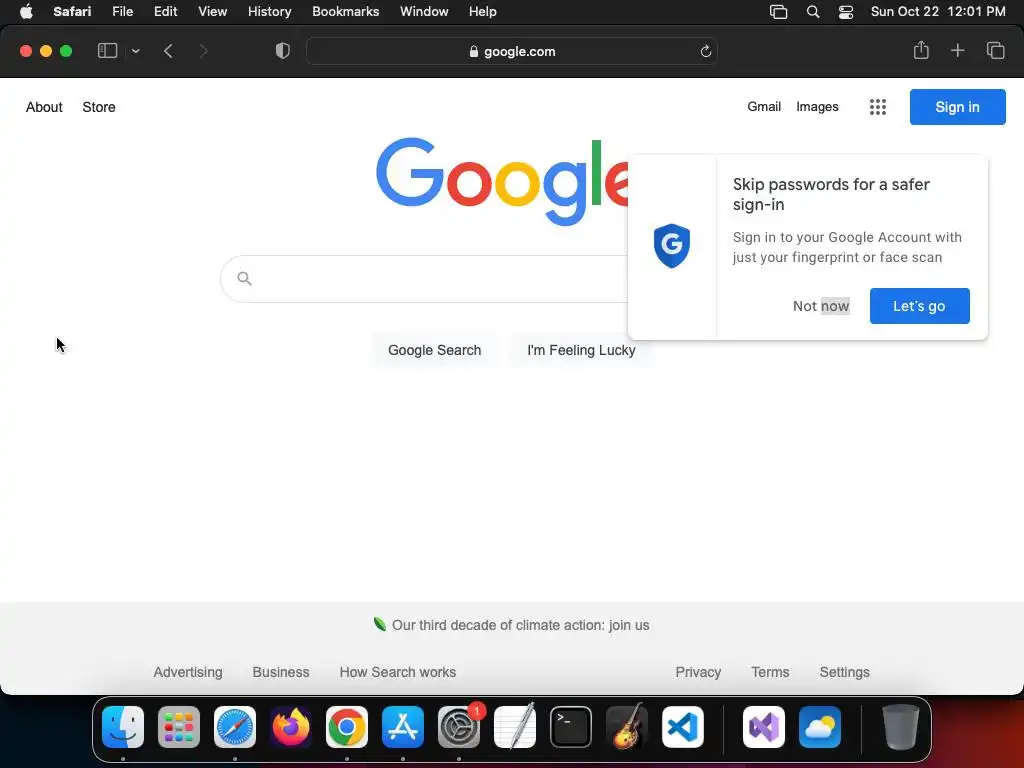This screenshot has height=768, width=1024.
Task: Open the Edit menu
Action: [x=165, y=12]
